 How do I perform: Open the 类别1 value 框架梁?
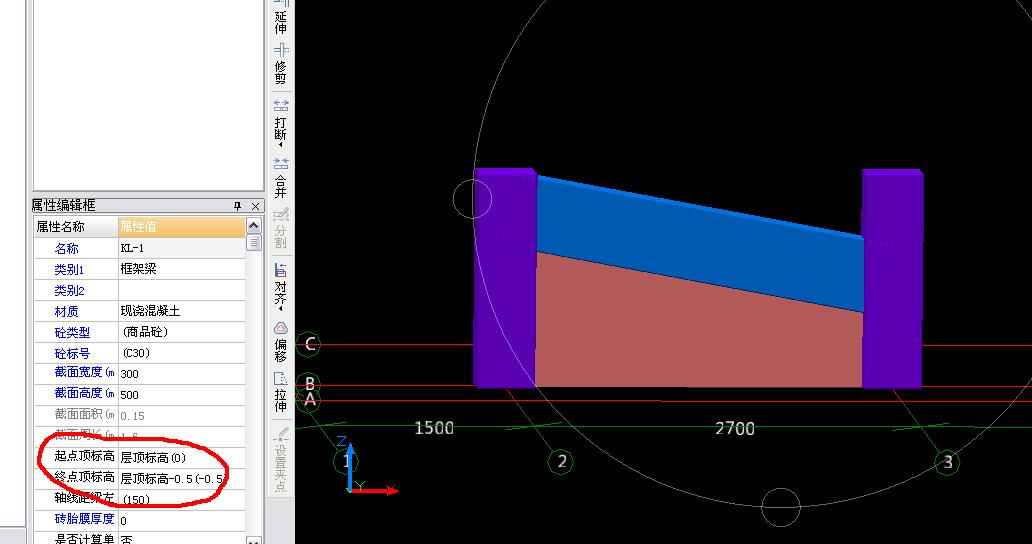pyautogui.click(x=182, y=269)
